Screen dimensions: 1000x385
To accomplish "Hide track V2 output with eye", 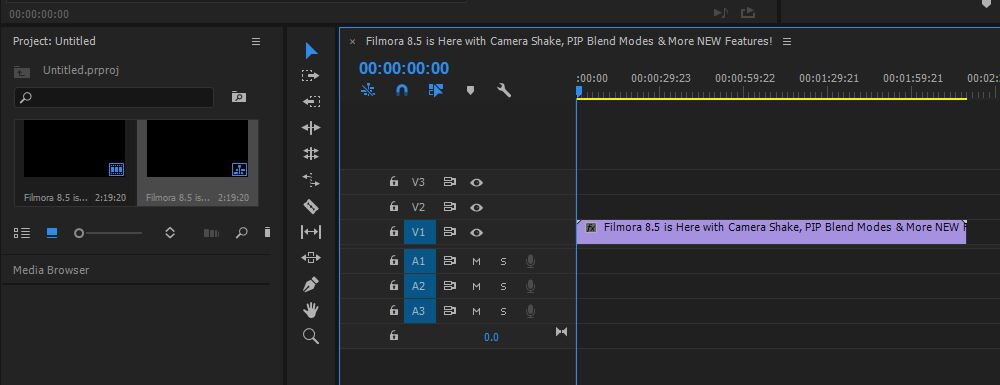I will [x=476, y=207].
